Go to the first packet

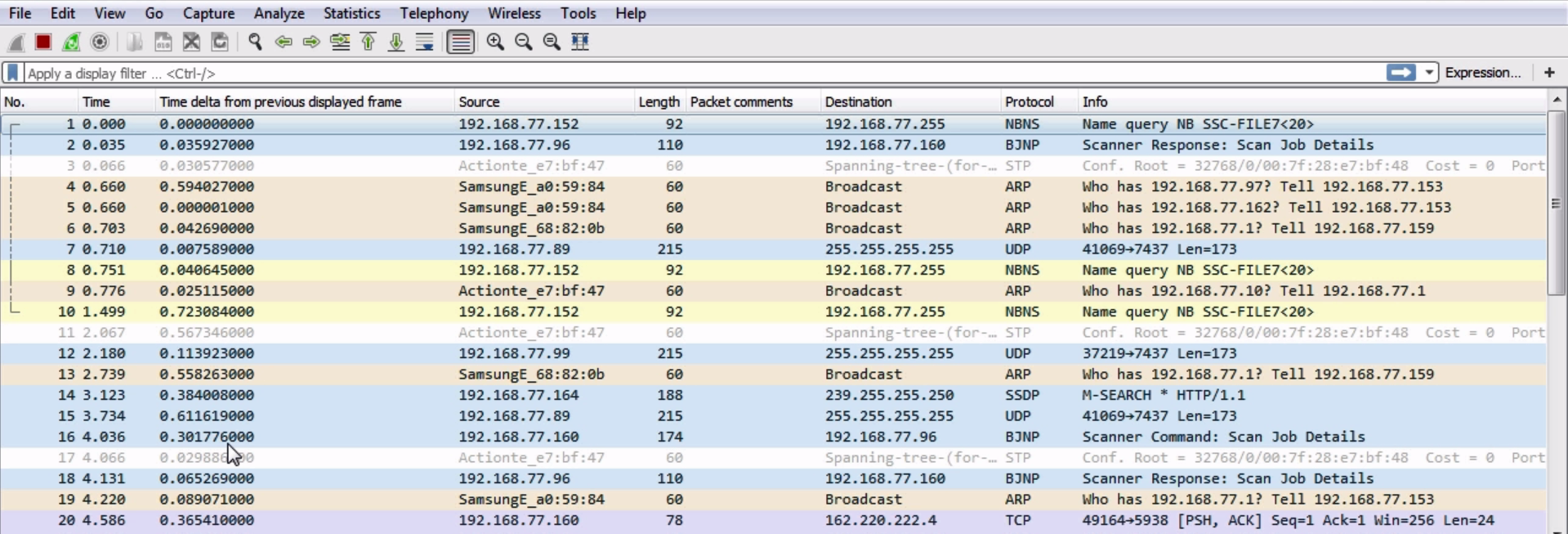point(369,42)
